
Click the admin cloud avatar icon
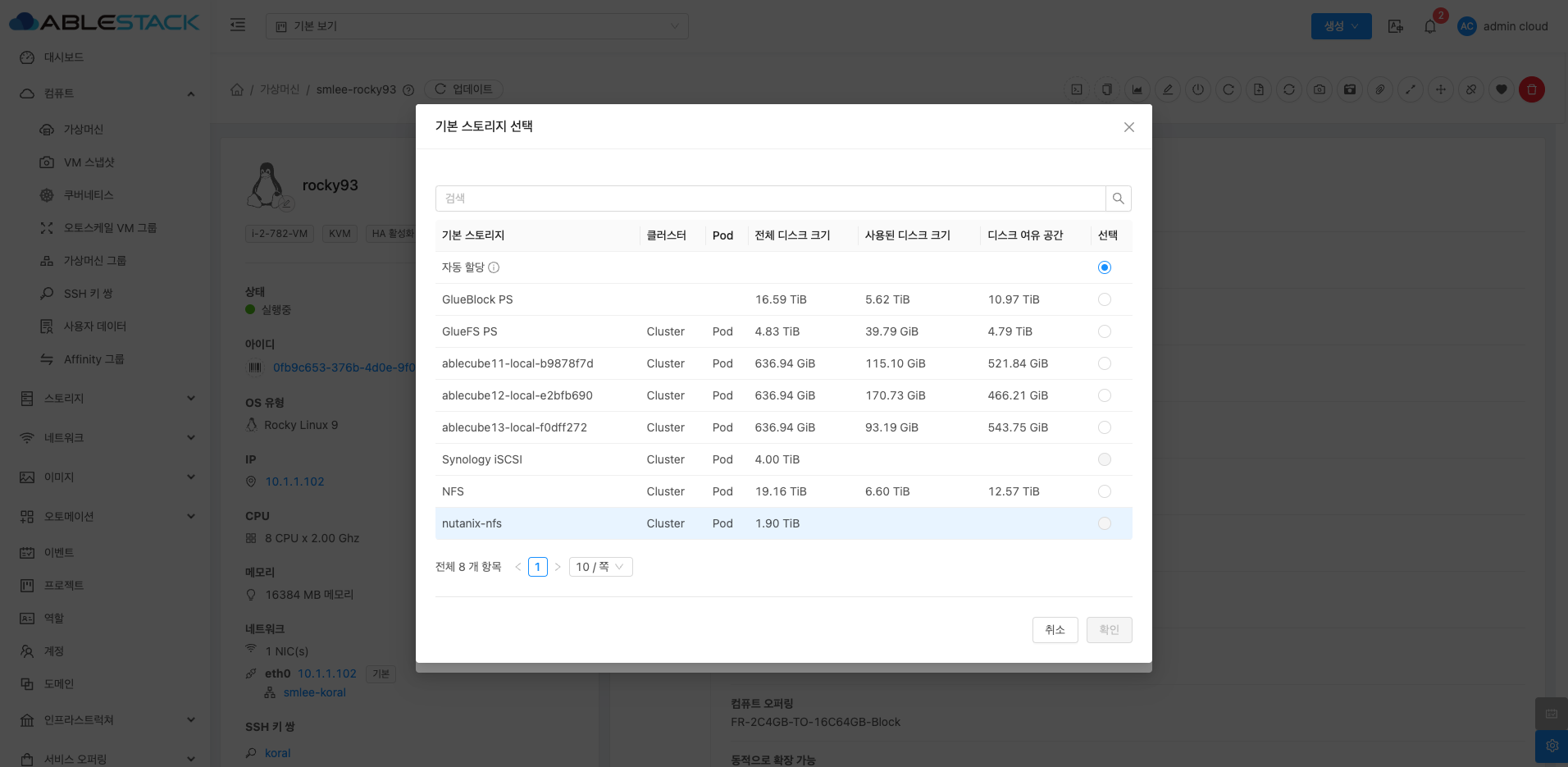tap(1466, 26)
